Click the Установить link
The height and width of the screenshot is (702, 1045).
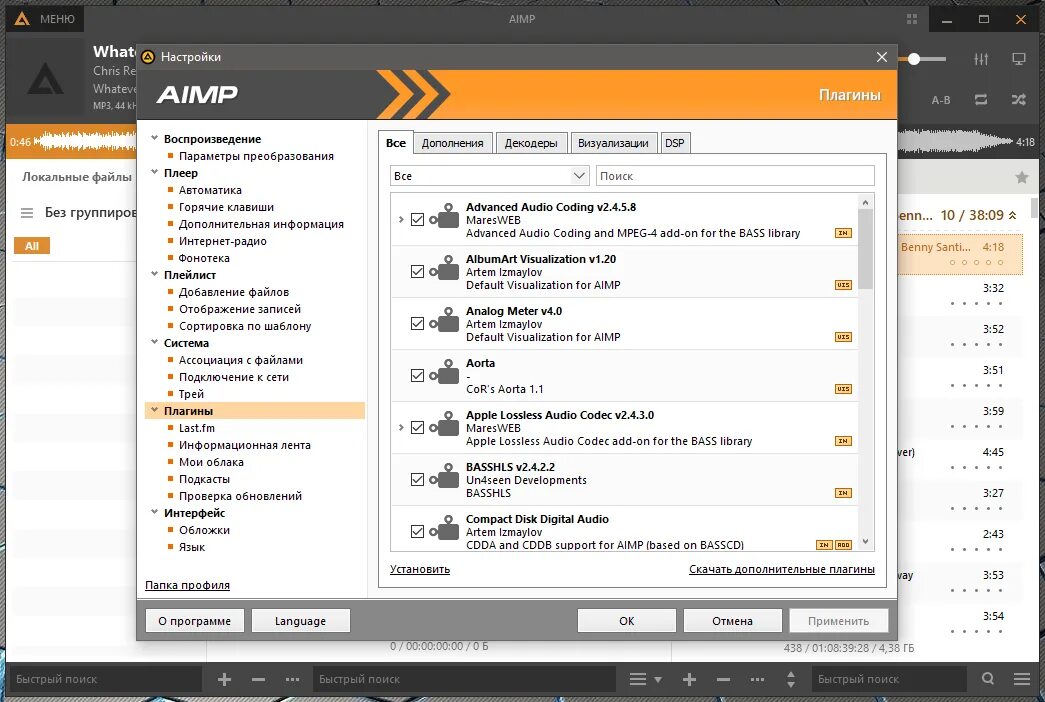(420, 569)
